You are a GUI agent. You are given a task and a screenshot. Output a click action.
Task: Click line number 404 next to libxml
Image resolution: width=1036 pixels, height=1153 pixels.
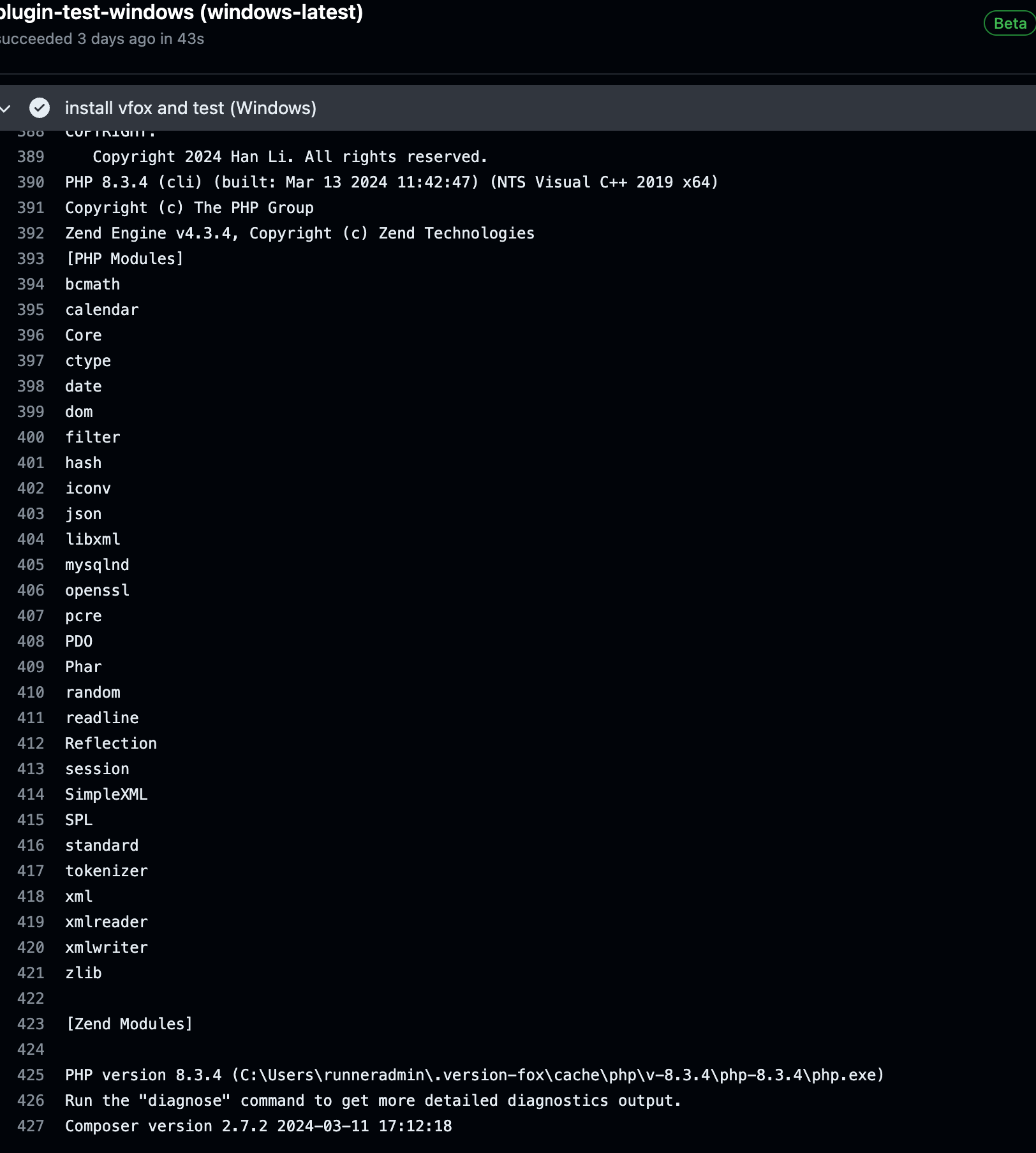(30, 539)
